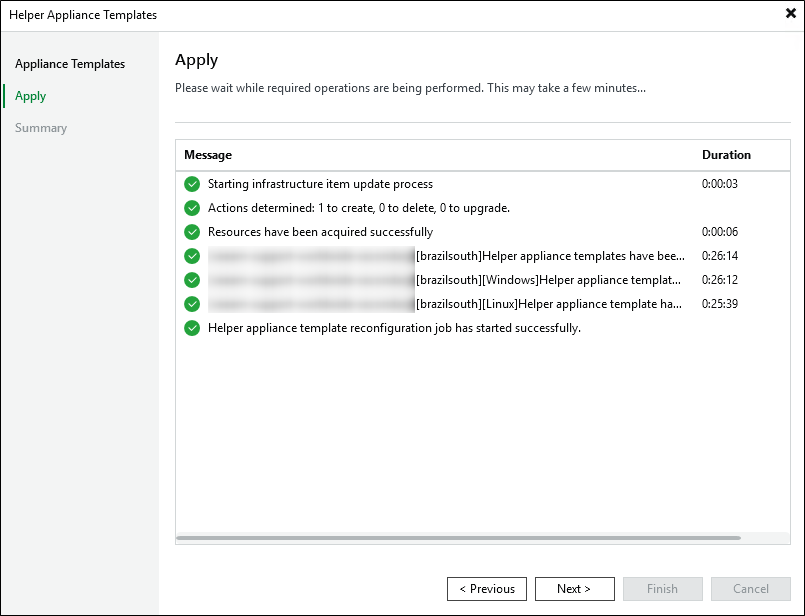Click success icon beside reconfiguration job started message
The height and width of the screenshot is (616, 805).
point(192,328)
